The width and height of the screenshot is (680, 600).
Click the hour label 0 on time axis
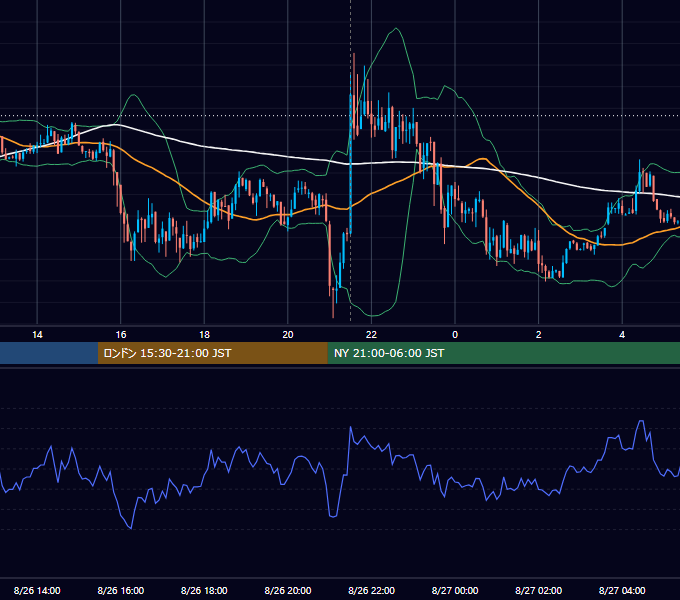point(455,335)
